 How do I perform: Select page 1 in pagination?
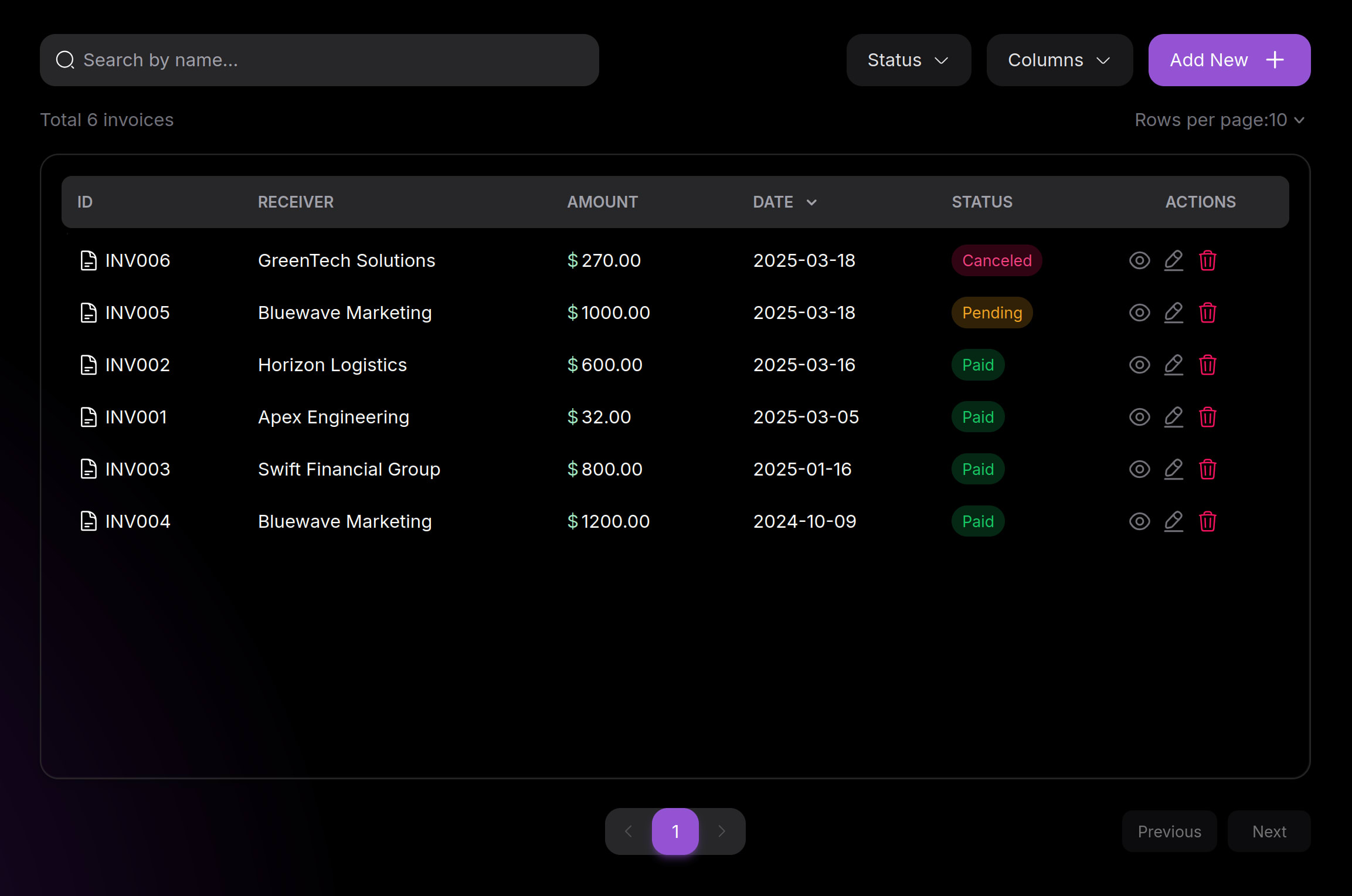click(x=675, y=831)
